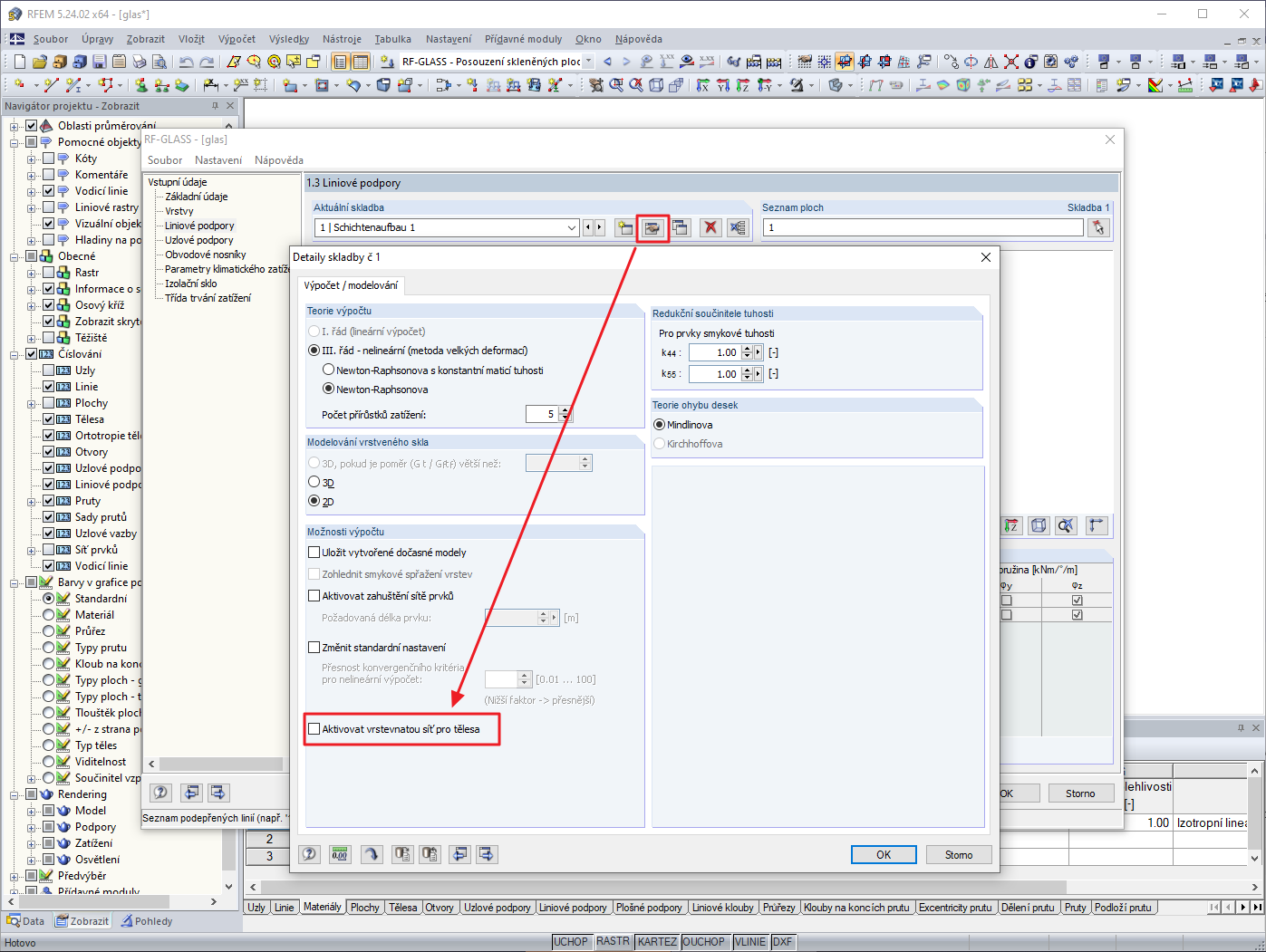This screenshot has width=1266, height=952.
Task: Open a model with the folder icon
Action: point(40,62)
